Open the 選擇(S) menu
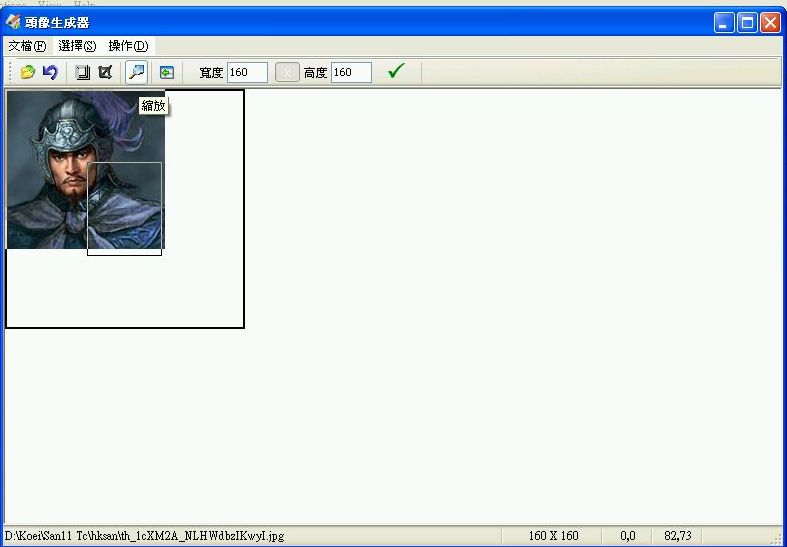 [x=77, y=46]
